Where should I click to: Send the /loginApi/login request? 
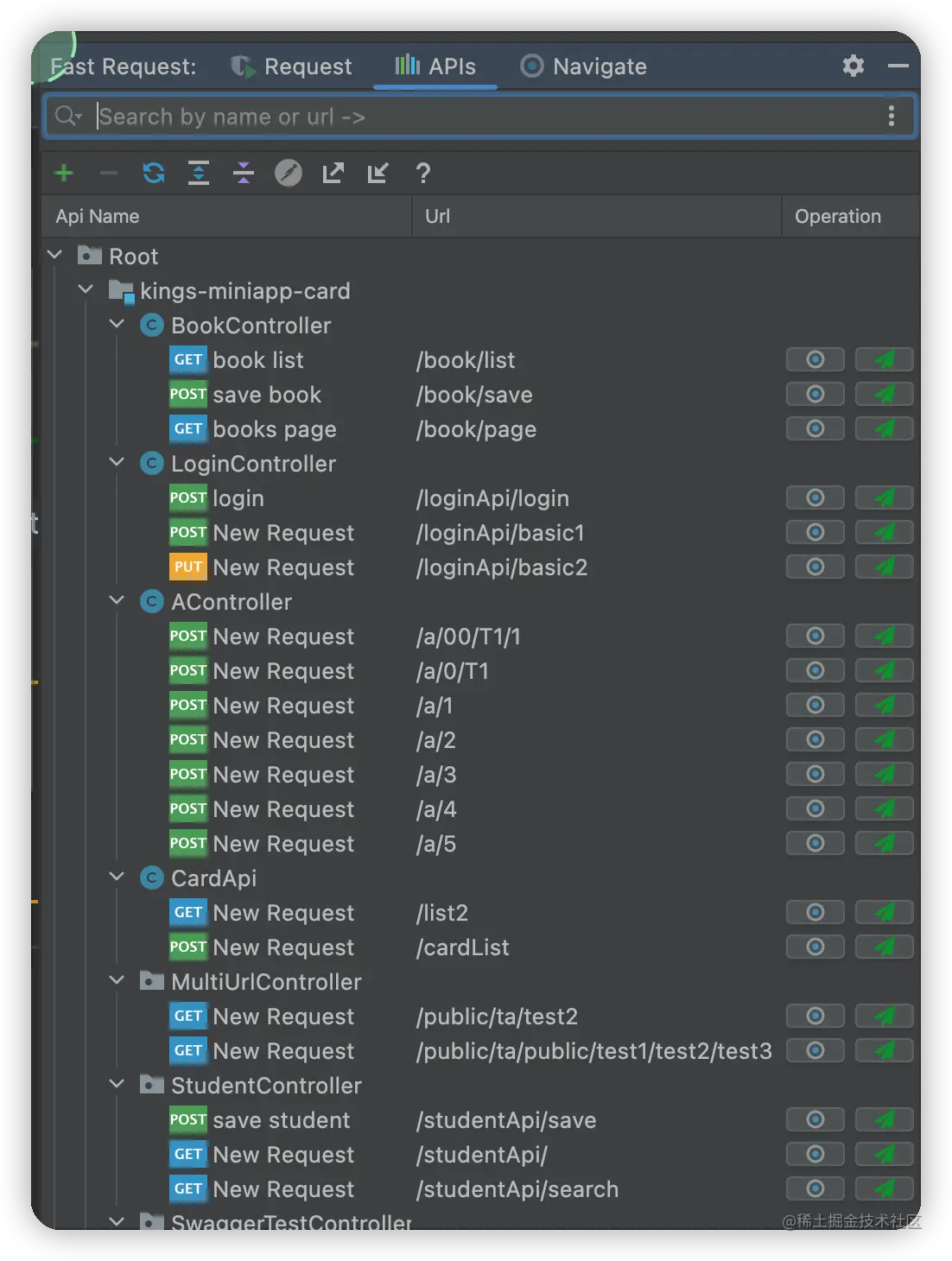point(884,497)
